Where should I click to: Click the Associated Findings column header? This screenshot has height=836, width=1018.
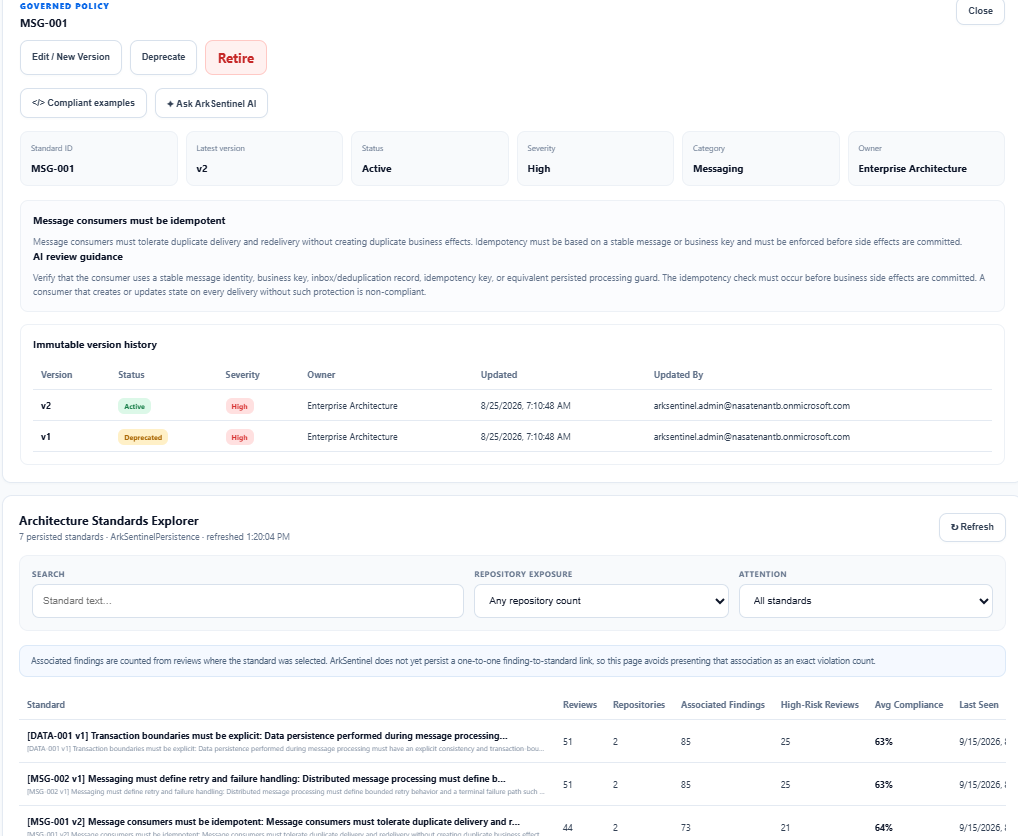point(723,705)
